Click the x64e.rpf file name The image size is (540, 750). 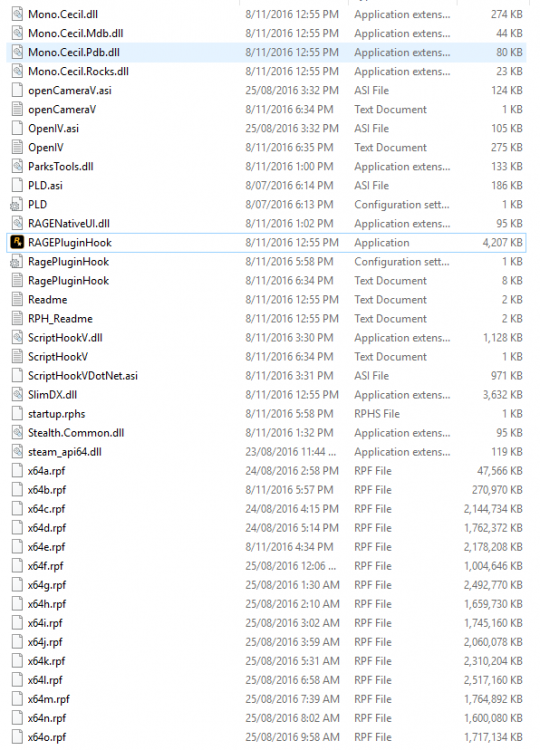point(46,547)
